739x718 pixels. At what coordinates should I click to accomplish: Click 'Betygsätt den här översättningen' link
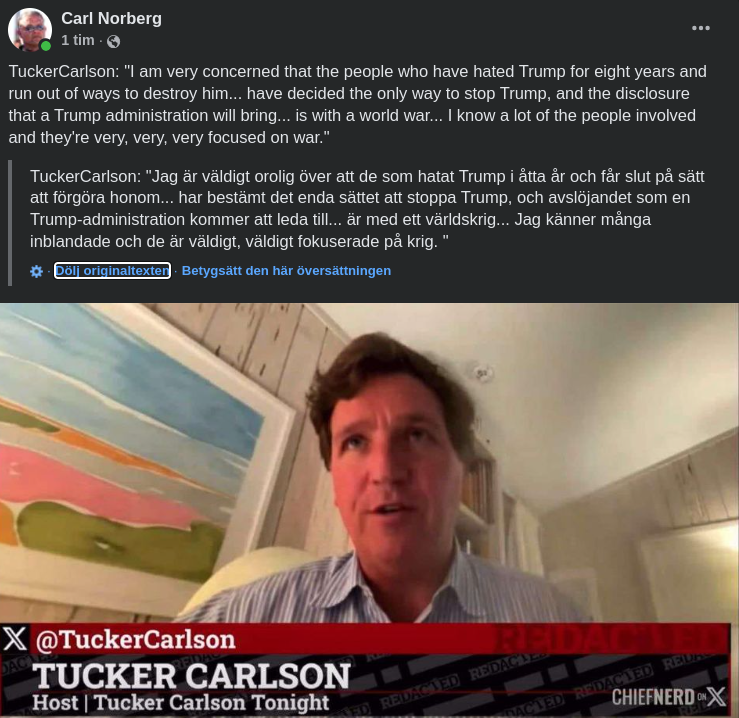click(x=286, y=271)
